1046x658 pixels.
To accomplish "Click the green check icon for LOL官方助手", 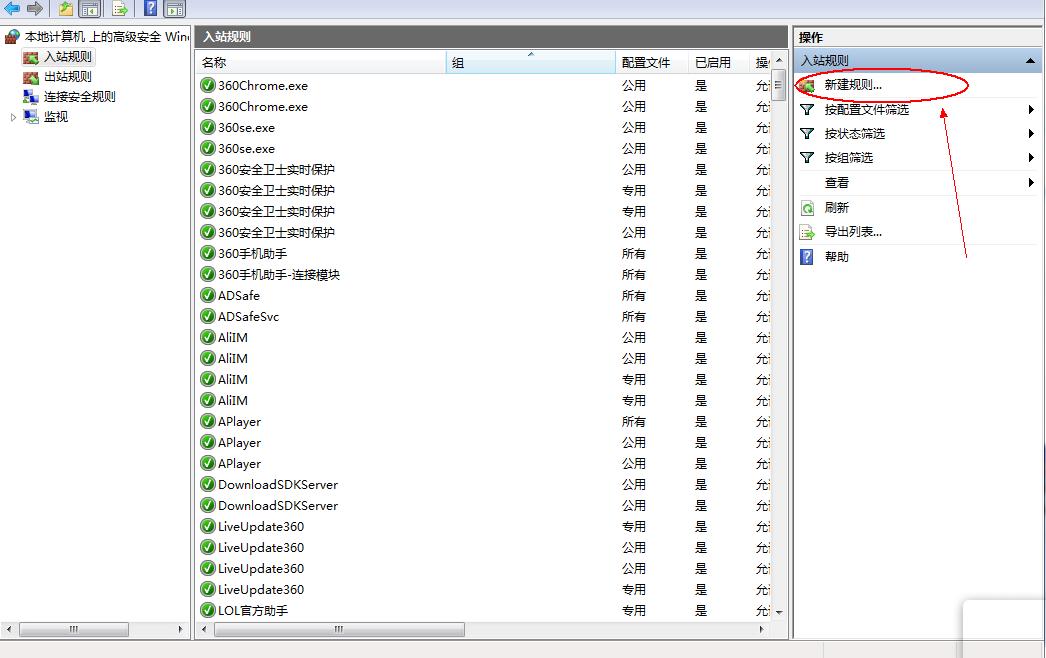I will (x=207, y=610).
